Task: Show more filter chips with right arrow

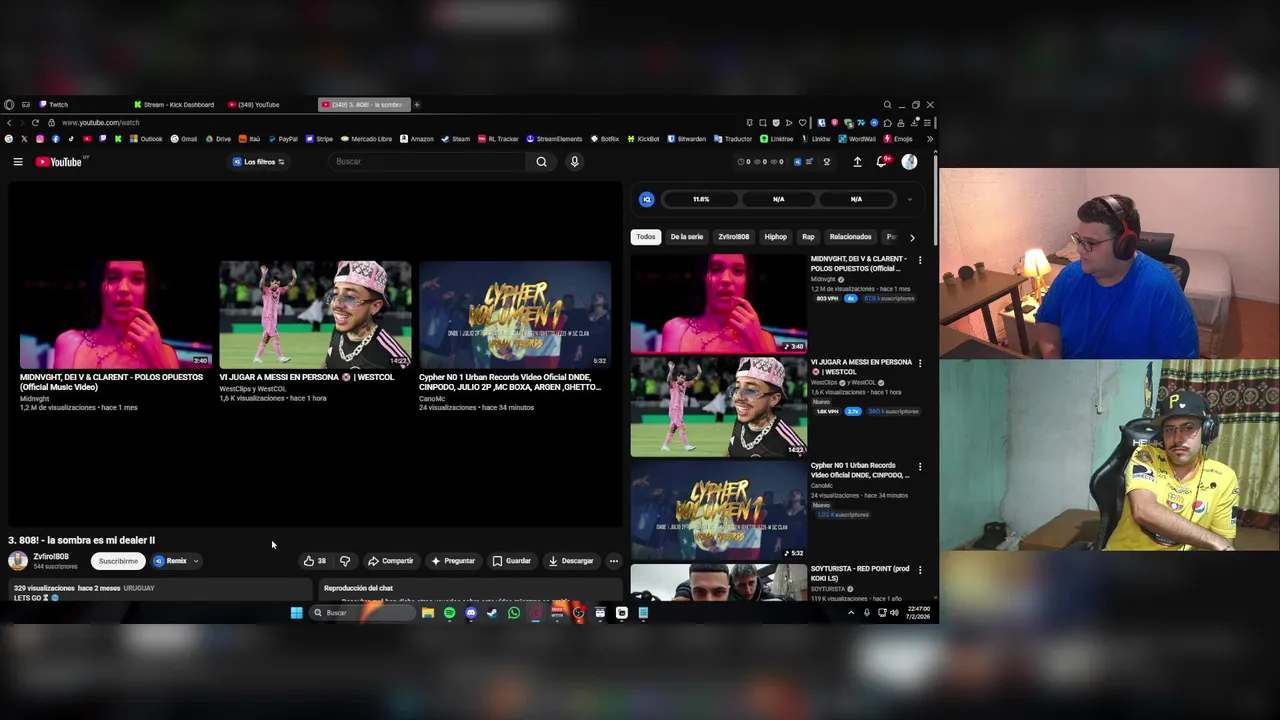Action: [x=912, y=238]
